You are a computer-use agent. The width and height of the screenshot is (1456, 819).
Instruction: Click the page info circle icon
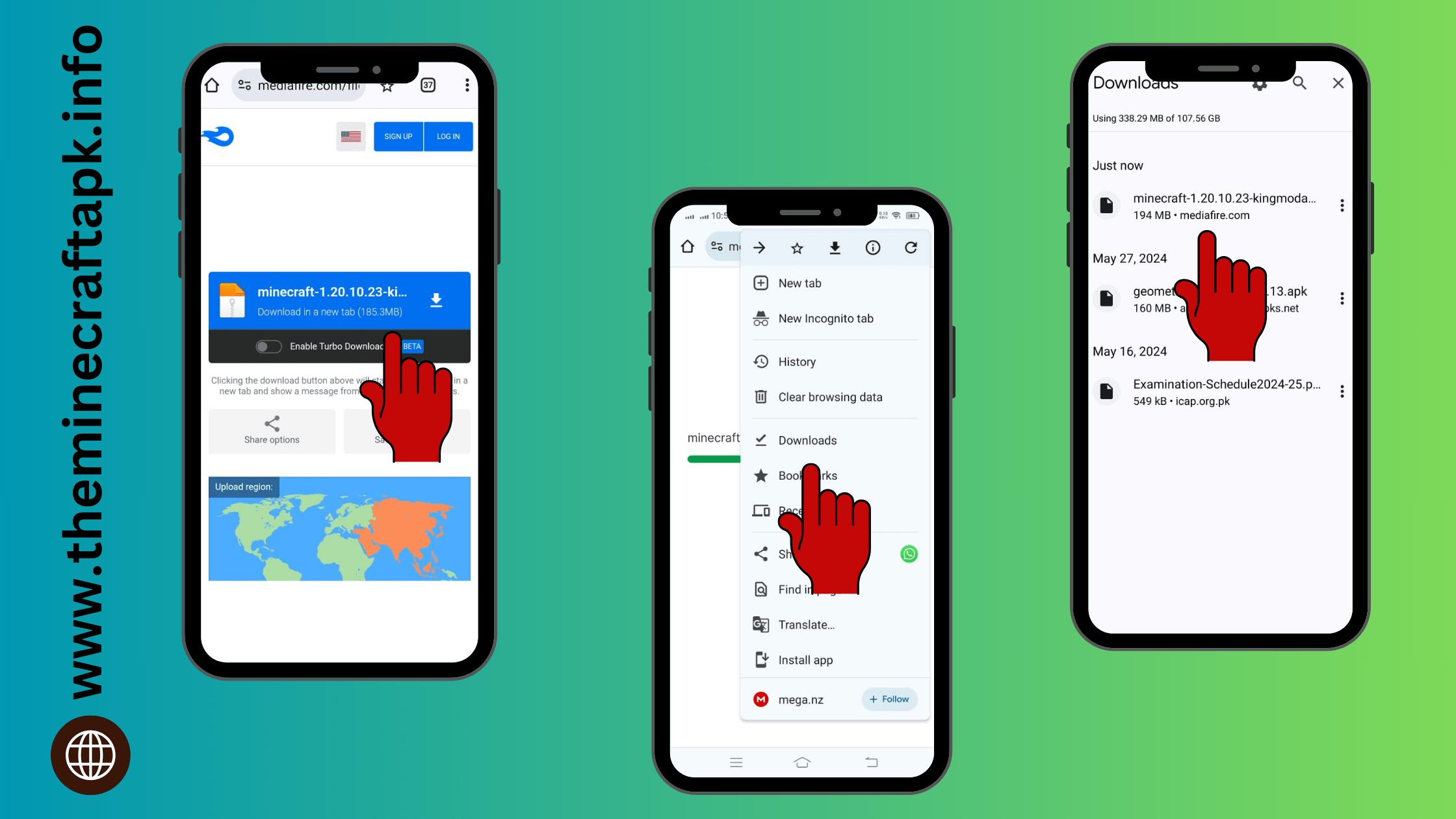tap(873, 248)
